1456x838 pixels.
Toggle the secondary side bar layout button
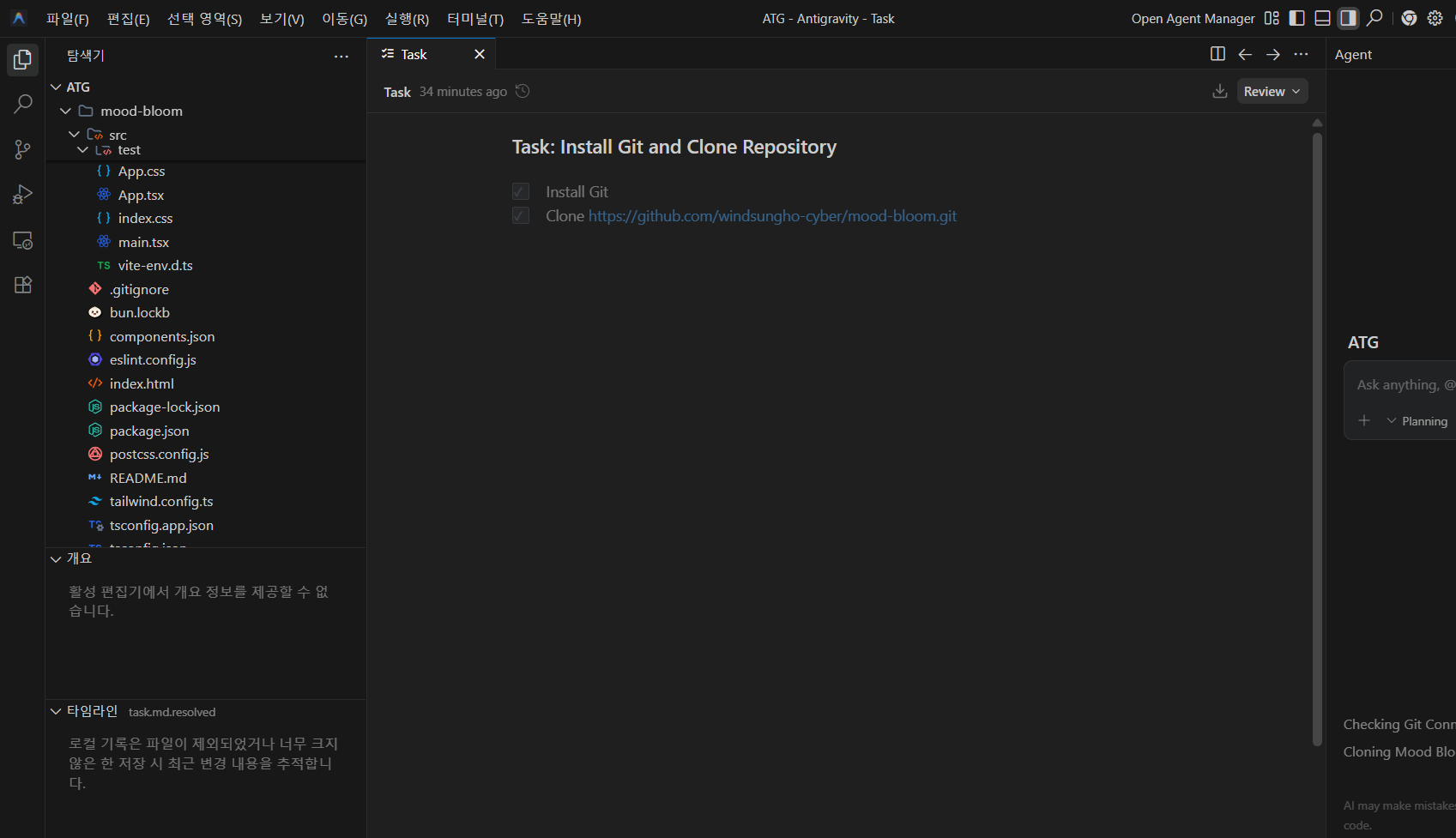pyautogui.click(x=1349, y=18)
